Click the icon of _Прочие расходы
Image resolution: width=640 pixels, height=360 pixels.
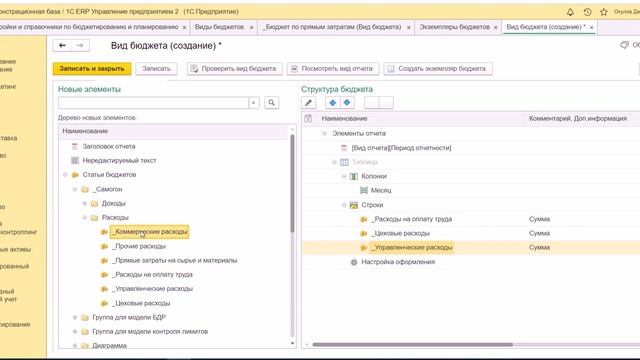[104, 247]
